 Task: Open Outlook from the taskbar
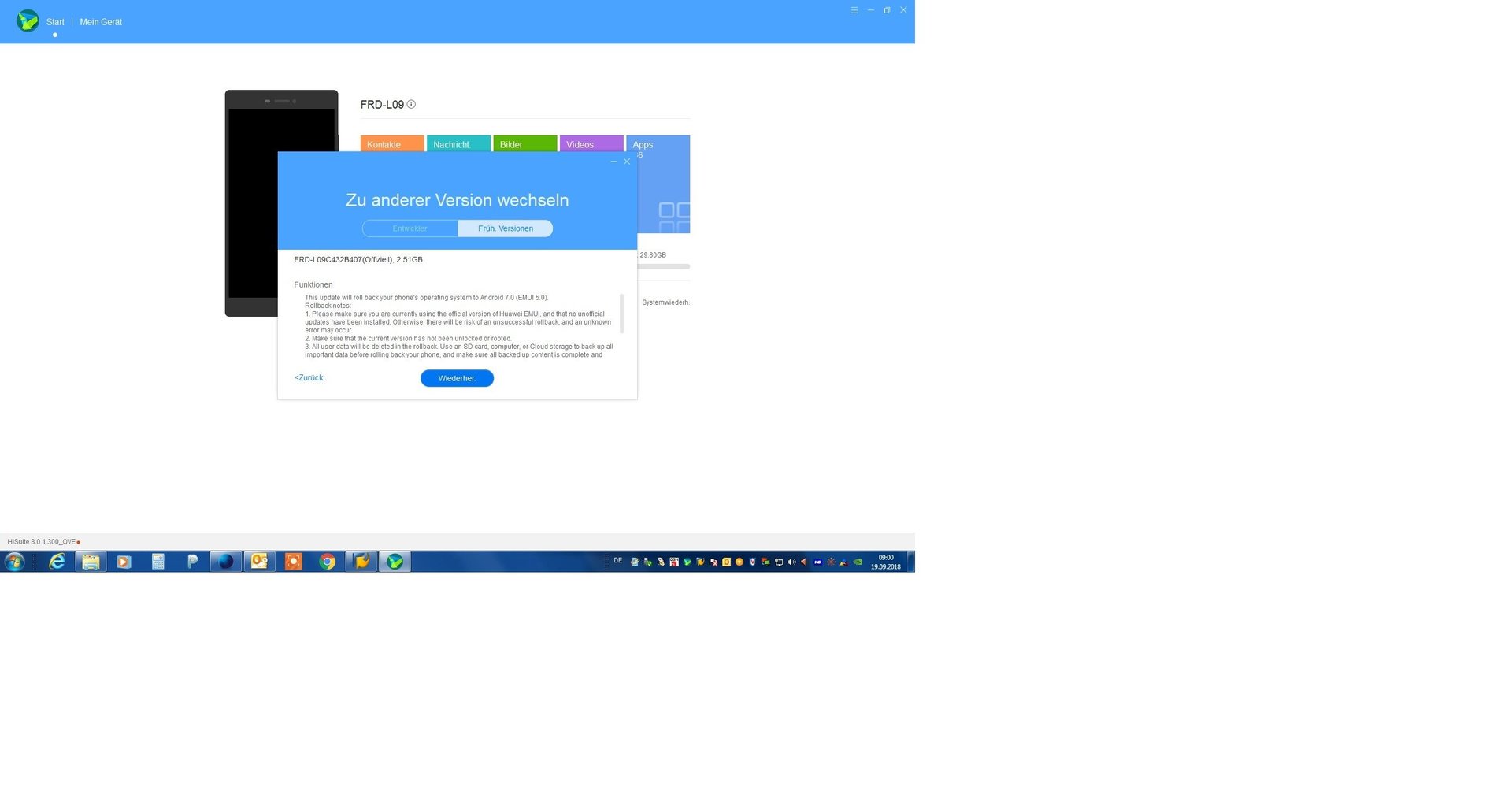[x=259, y=562]
